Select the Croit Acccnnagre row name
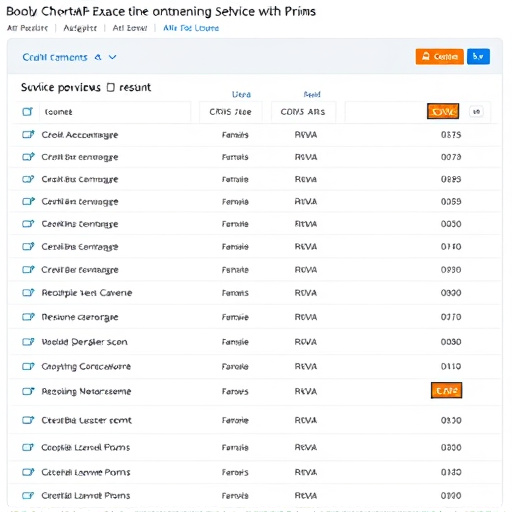 click(80, 135)
